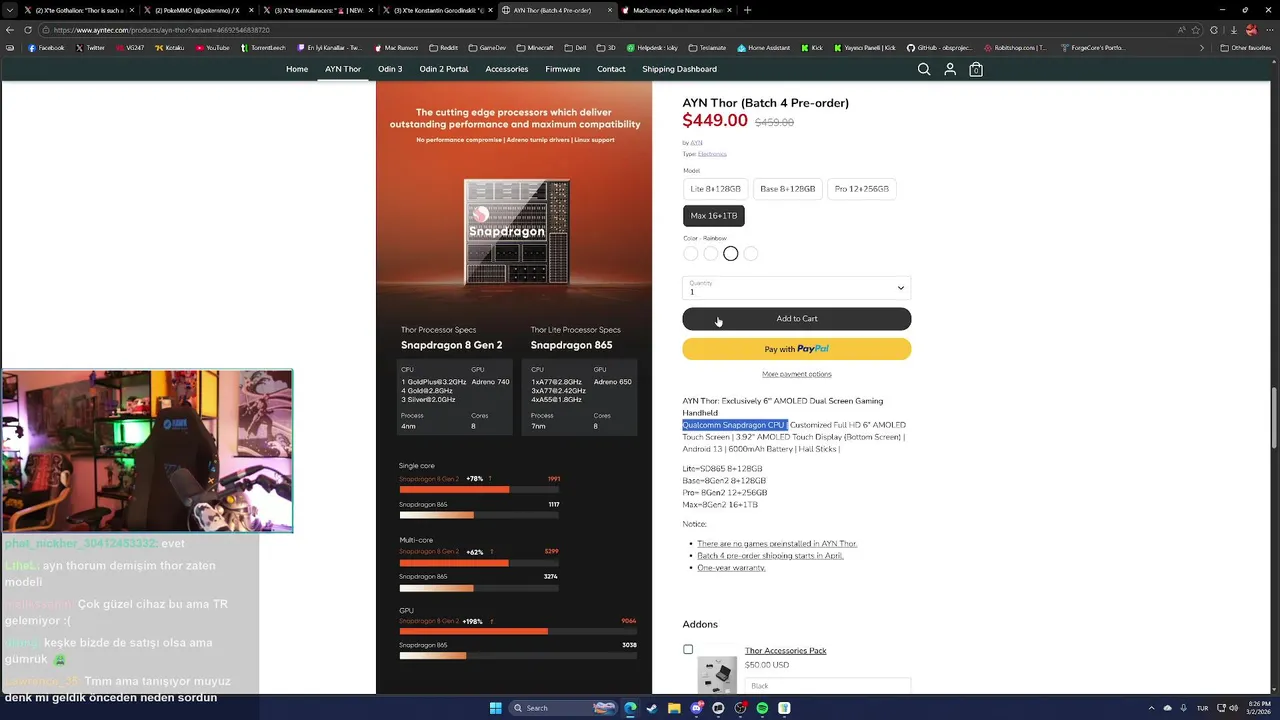Open the AYN Thor menu item

click(x=343, y=69)
